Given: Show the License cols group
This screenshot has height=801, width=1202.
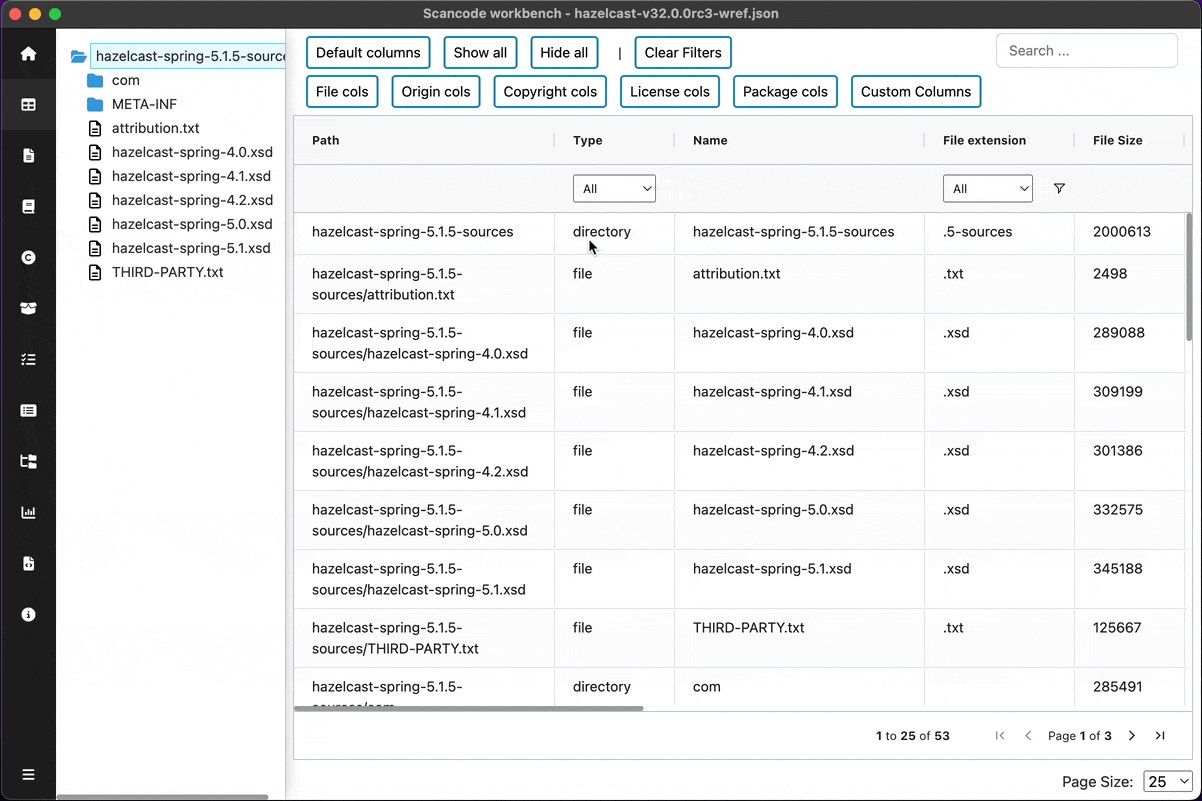Looking at the screenshot, I should click(670, 91).
